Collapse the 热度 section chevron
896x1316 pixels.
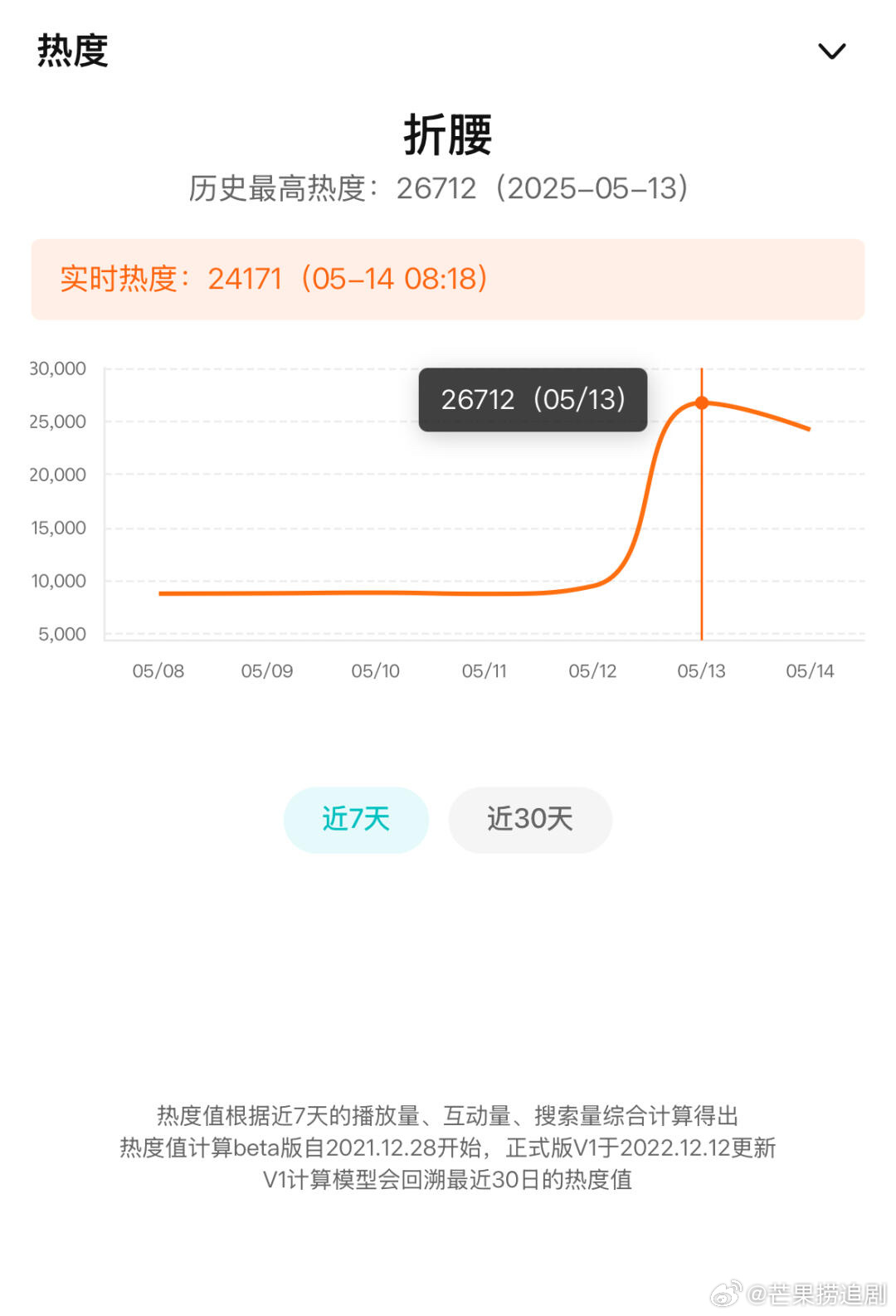tap(831, 51)
